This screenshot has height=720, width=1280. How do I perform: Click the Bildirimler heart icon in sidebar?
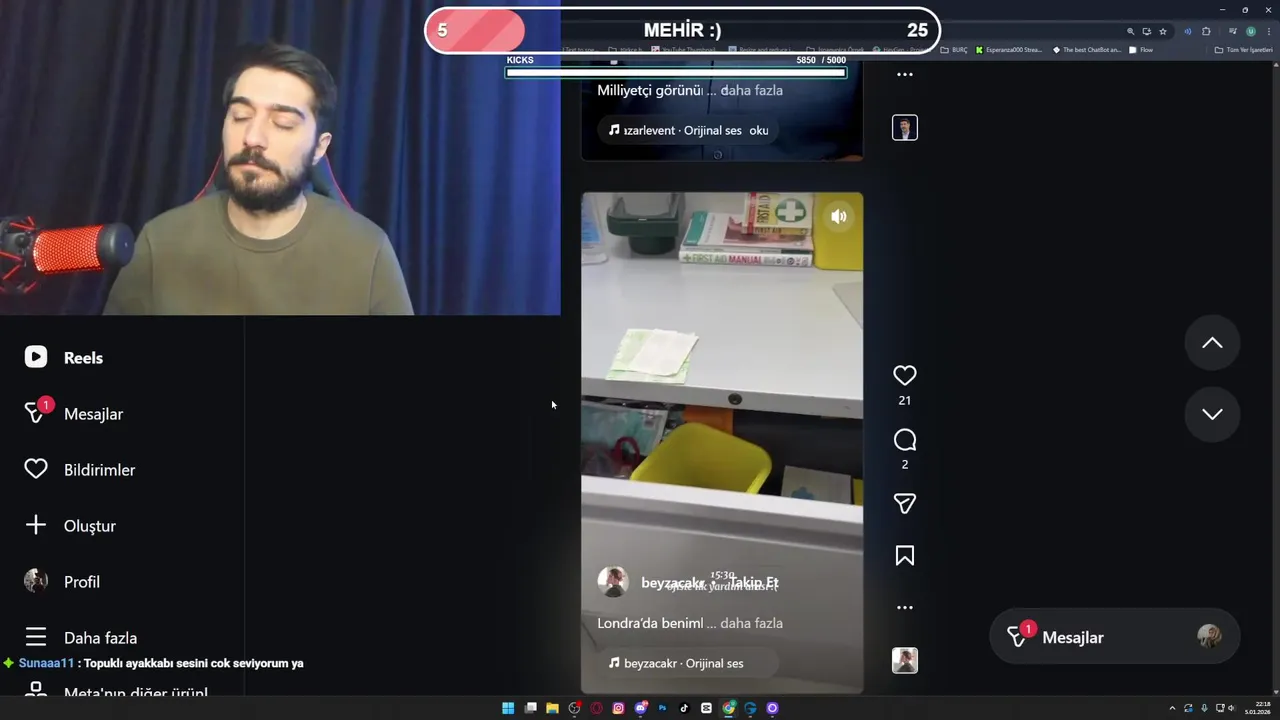36,469
